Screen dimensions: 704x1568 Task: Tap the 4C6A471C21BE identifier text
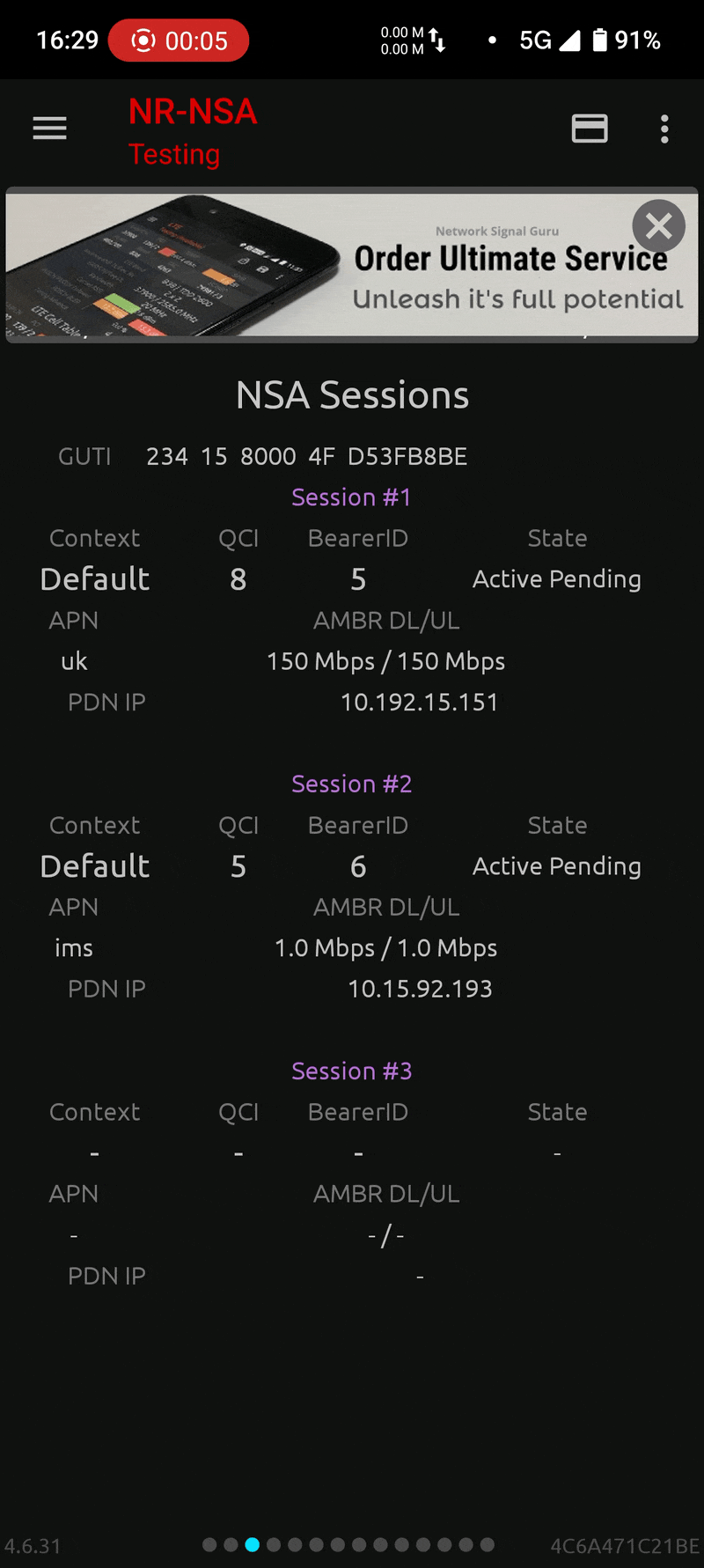point(624,1546)
